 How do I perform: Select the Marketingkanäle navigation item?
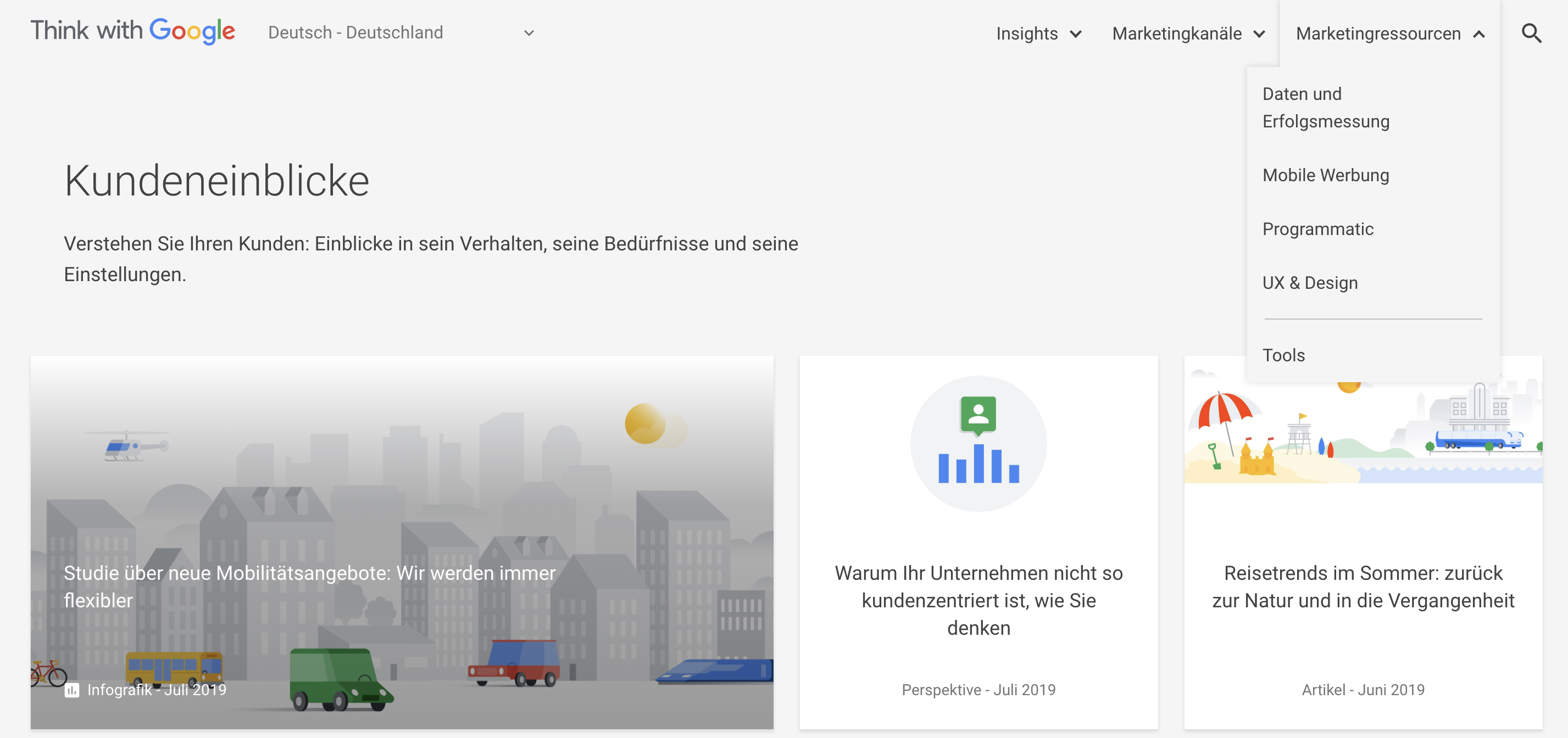[x=1177, y=33]
